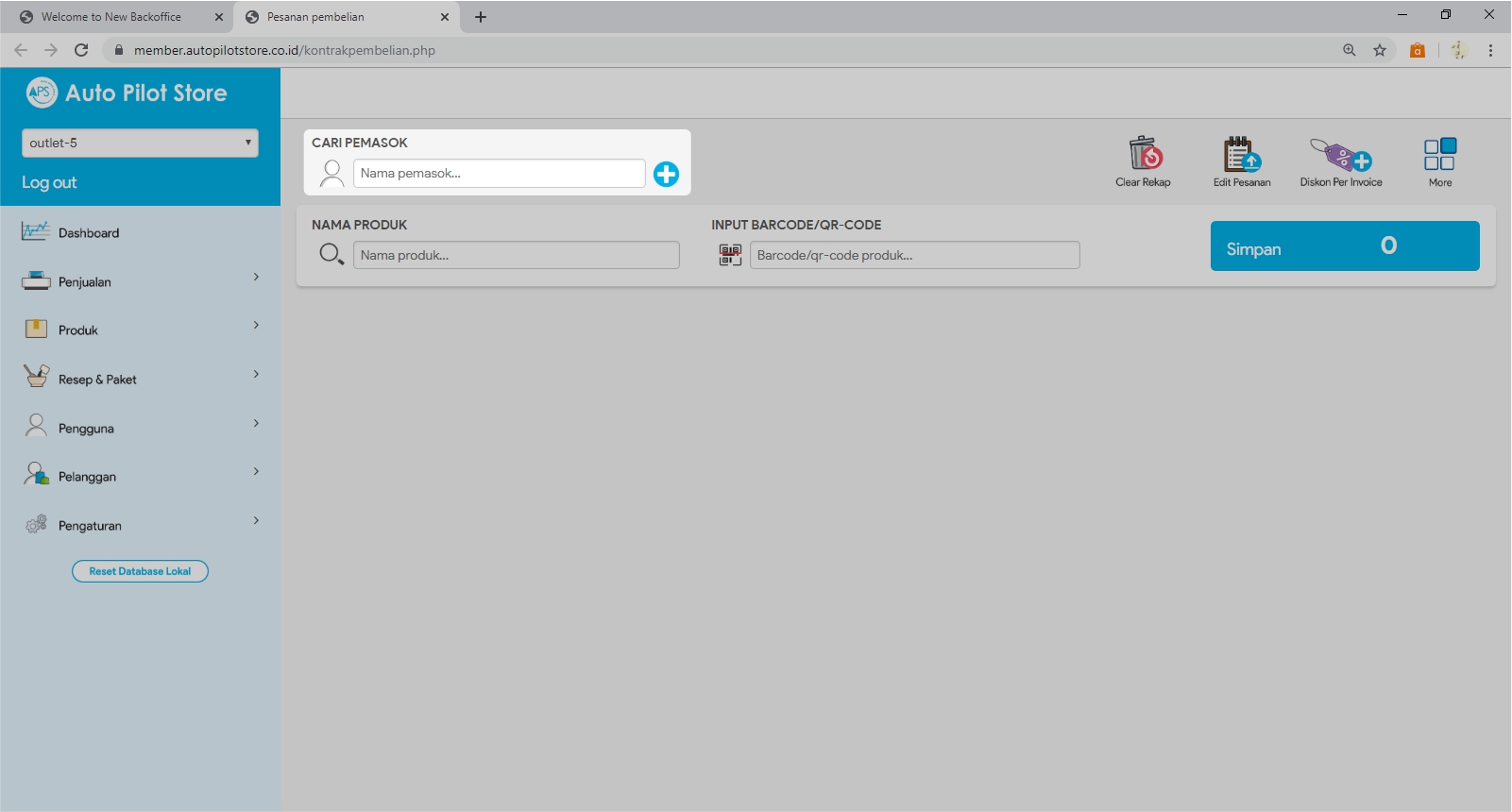Click Reset Database Lokal button
The height and width of the screenshot is (812, 1512).
140,571
